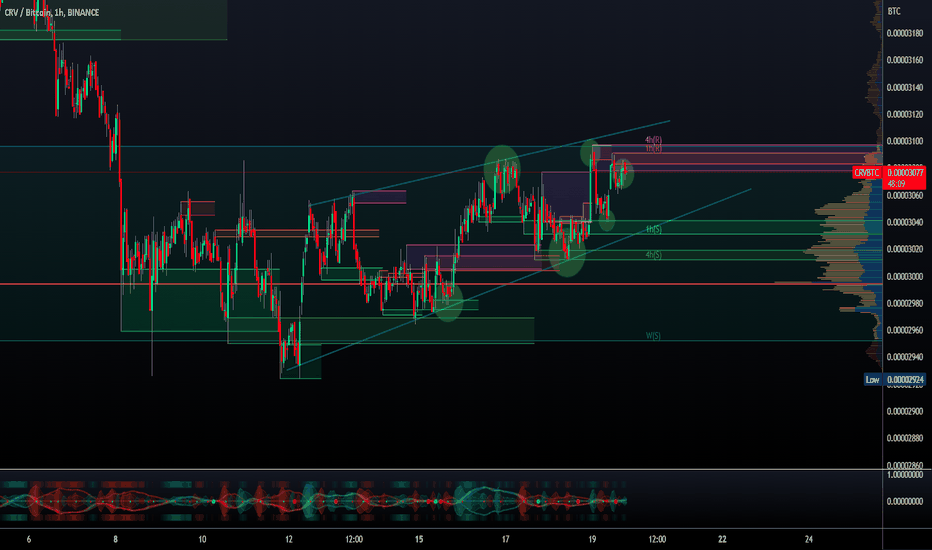Click the bar countdown timer 48:09
The width and height of the screenshot is (932, 550).
coord(896,184)
